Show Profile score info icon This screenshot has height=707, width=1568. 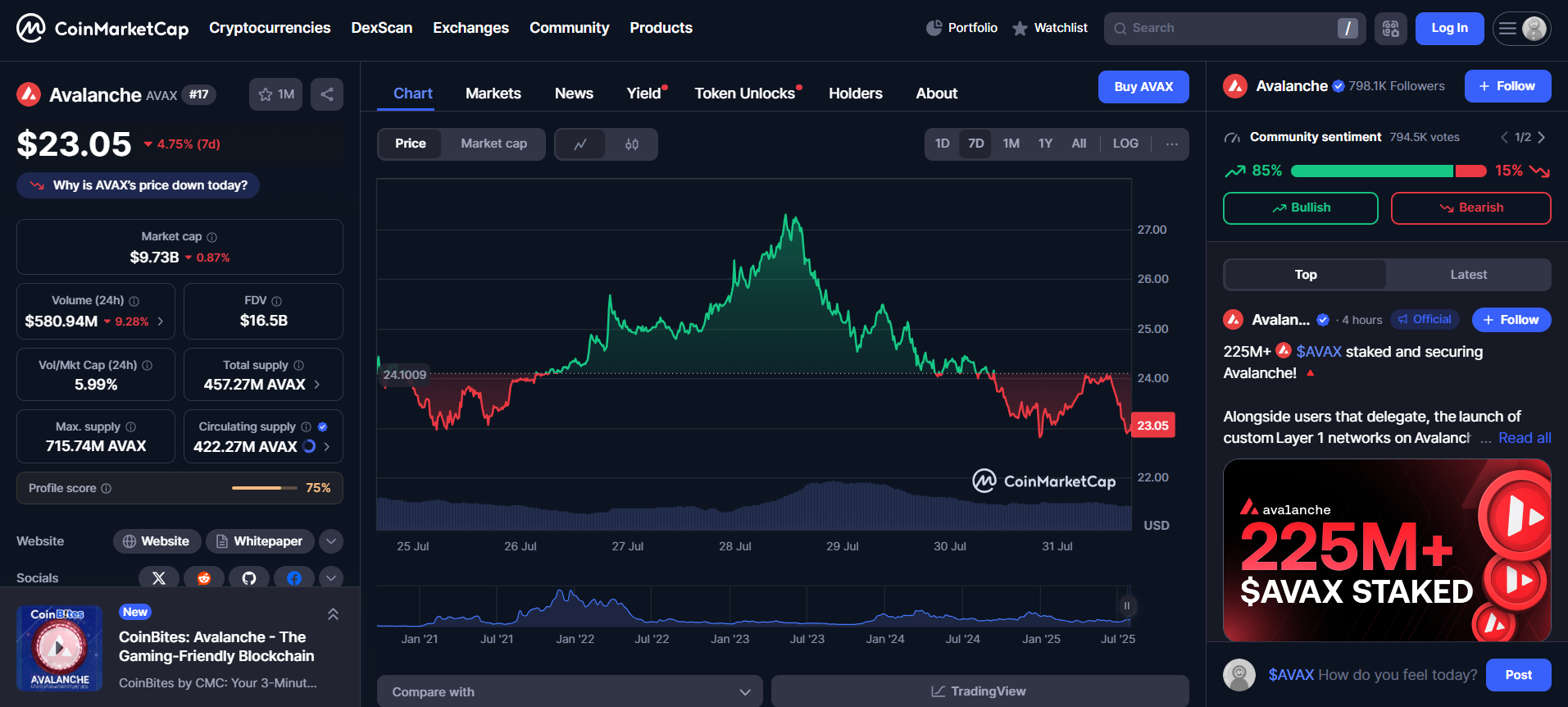tap(107, 488)
